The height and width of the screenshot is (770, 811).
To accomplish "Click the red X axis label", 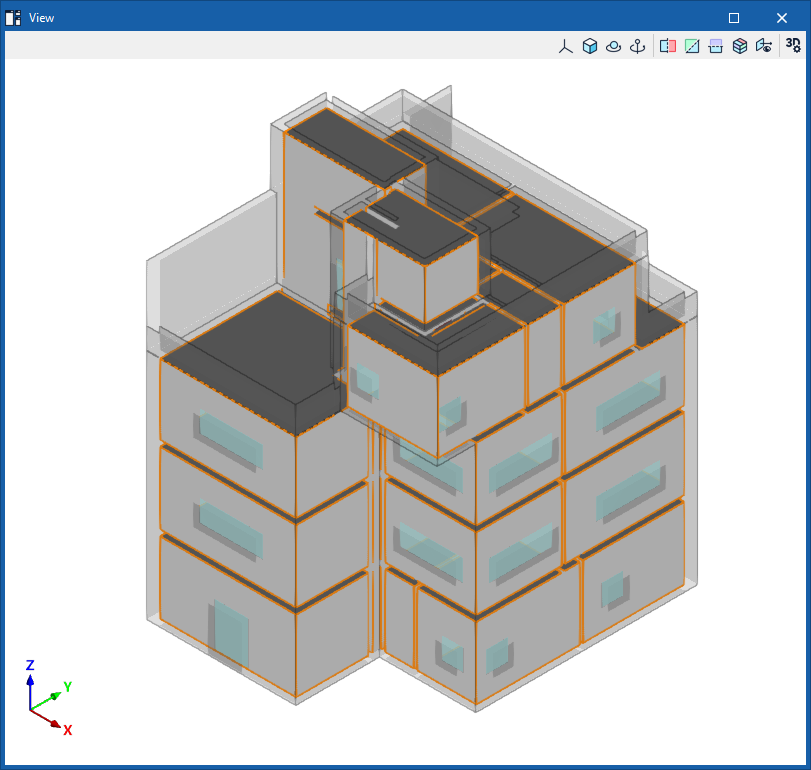I will (x=68, y=730).
